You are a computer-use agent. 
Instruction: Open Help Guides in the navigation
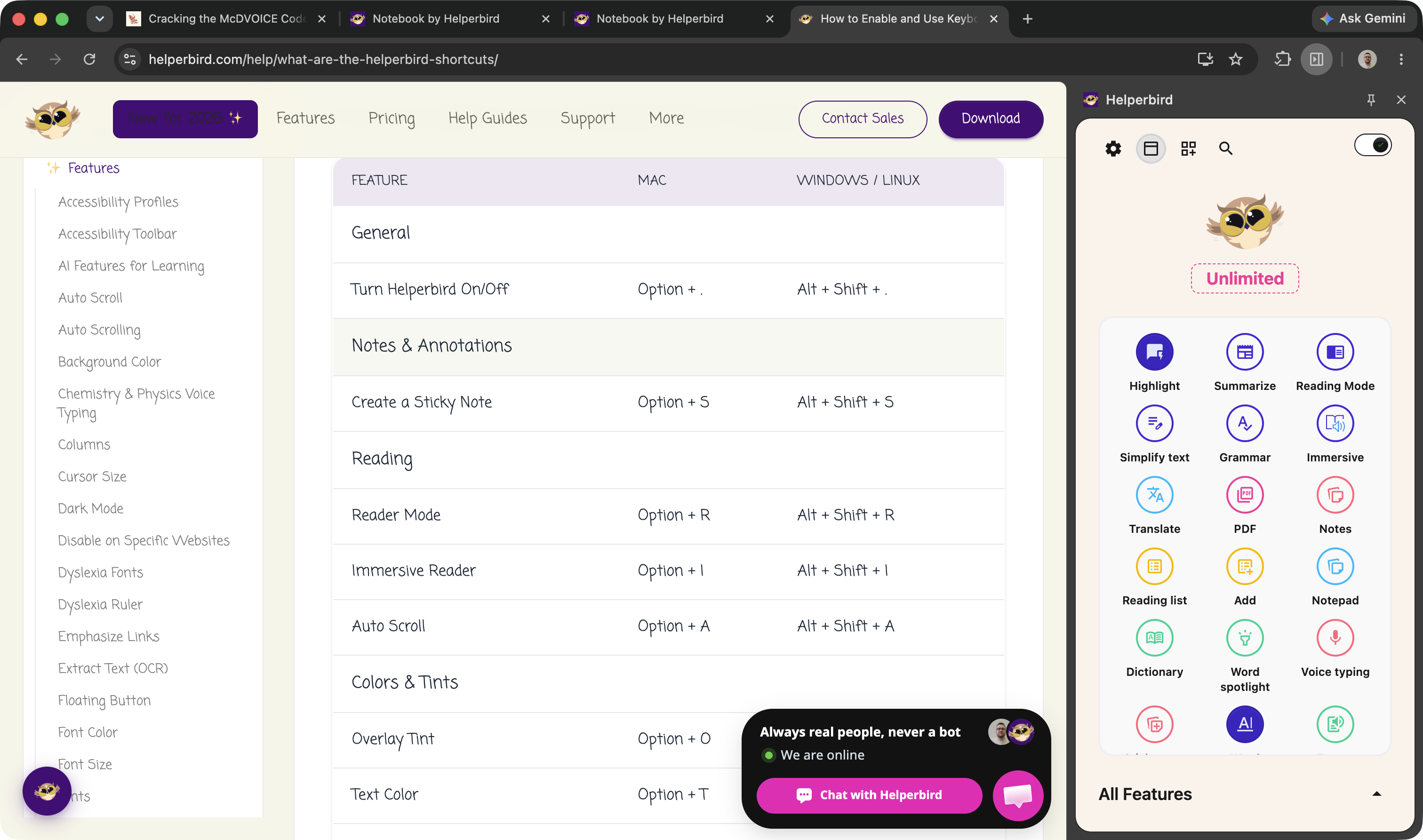pyautogui.click(x=488, y=118)
